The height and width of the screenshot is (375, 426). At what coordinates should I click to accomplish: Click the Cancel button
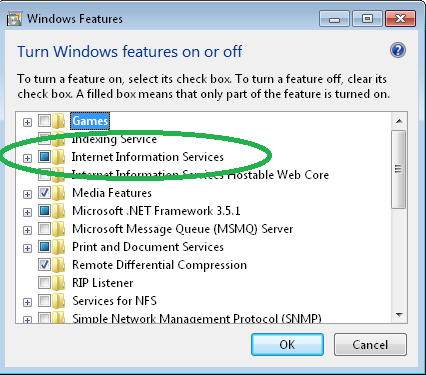pos(370,344)
